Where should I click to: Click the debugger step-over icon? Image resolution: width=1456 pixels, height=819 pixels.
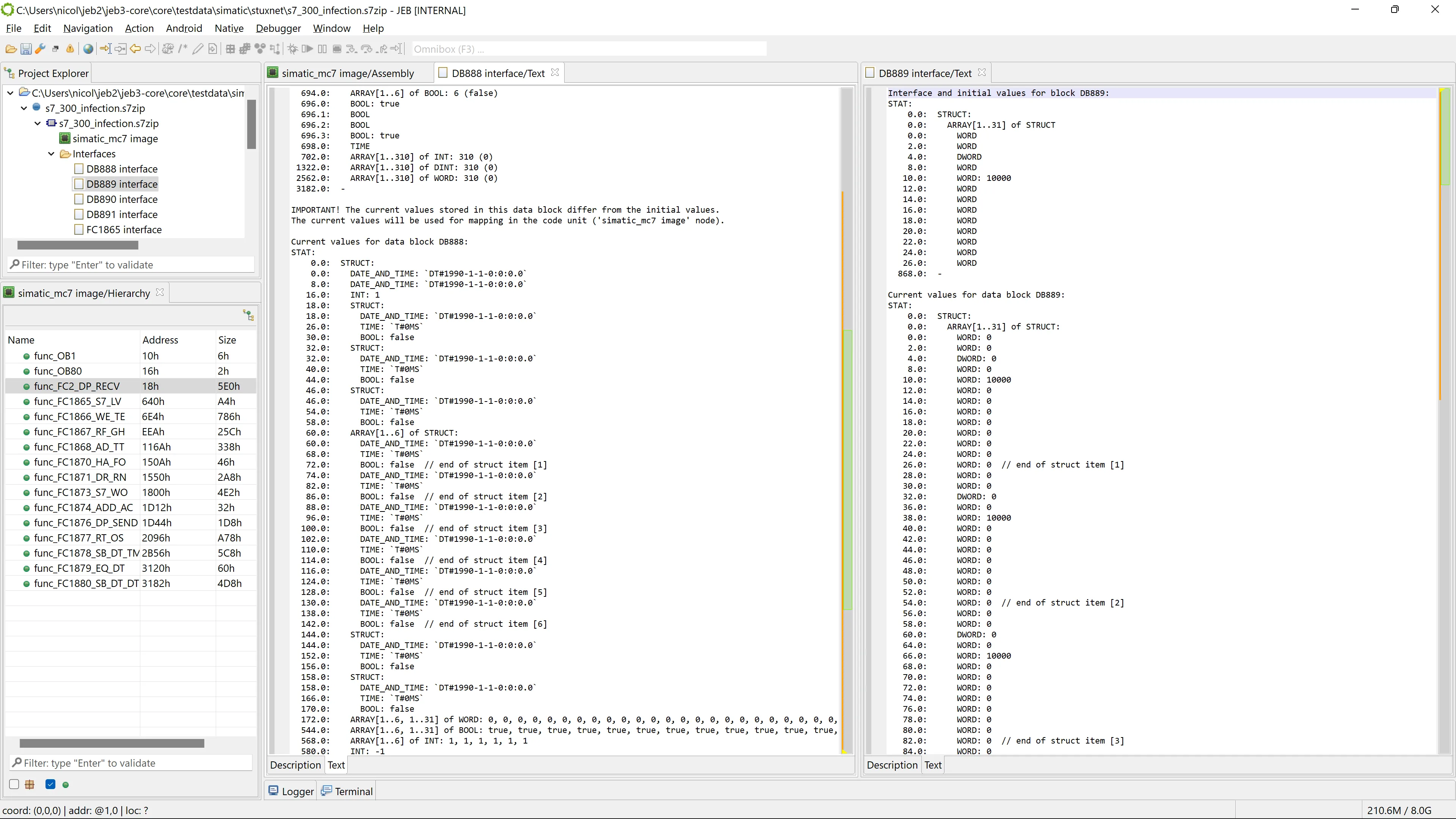pos(367,49)
